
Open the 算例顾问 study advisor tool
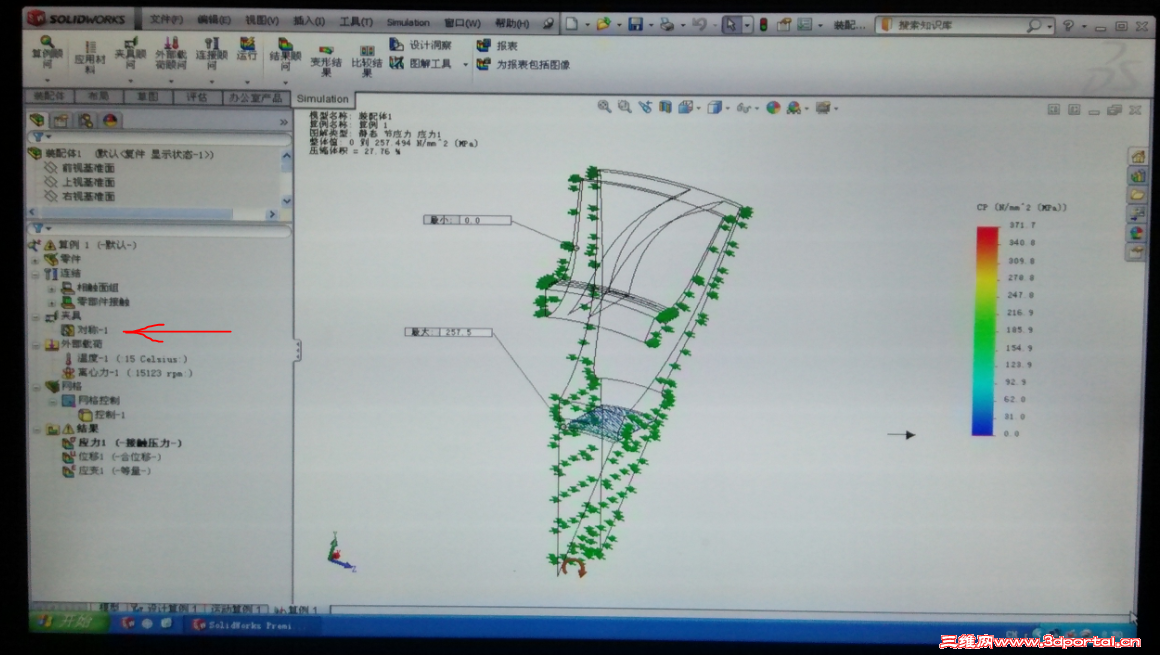(47, 53)
